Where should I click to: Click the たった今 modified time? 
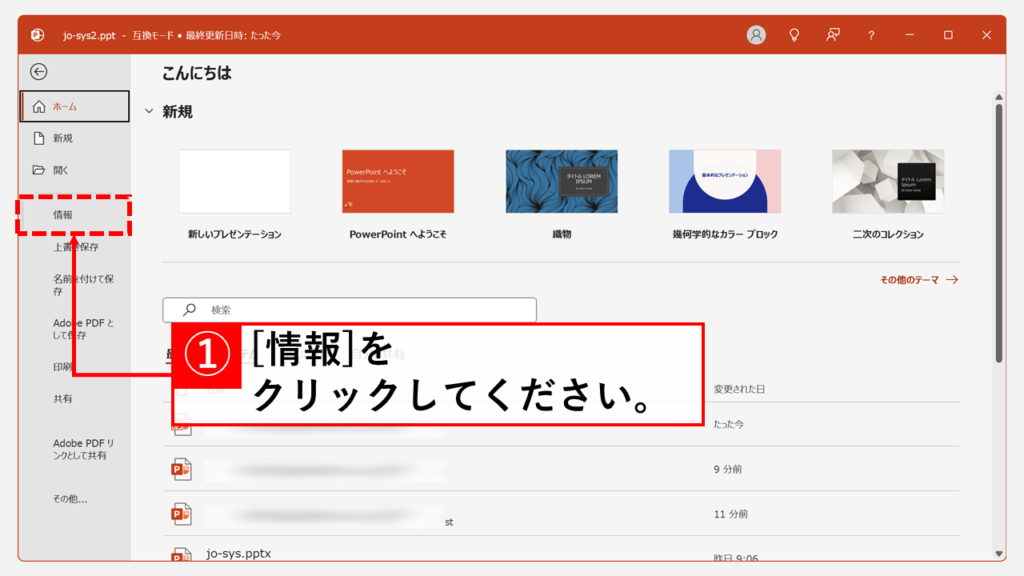[x=728, y=424]
